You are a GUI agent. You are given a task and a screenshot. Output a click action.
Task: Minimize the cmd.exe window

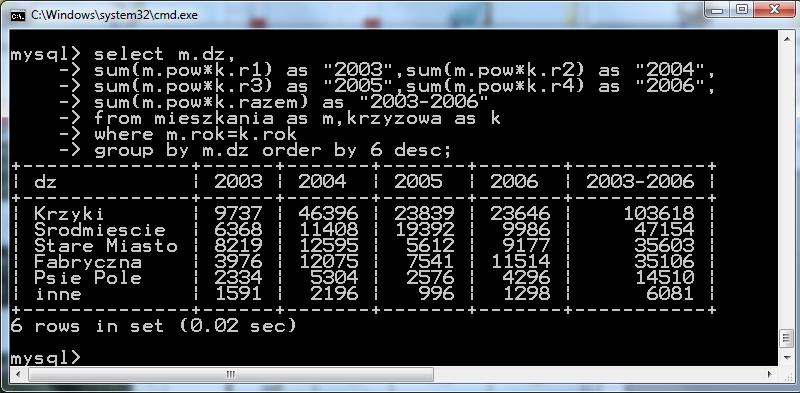[x=718, y=10]
